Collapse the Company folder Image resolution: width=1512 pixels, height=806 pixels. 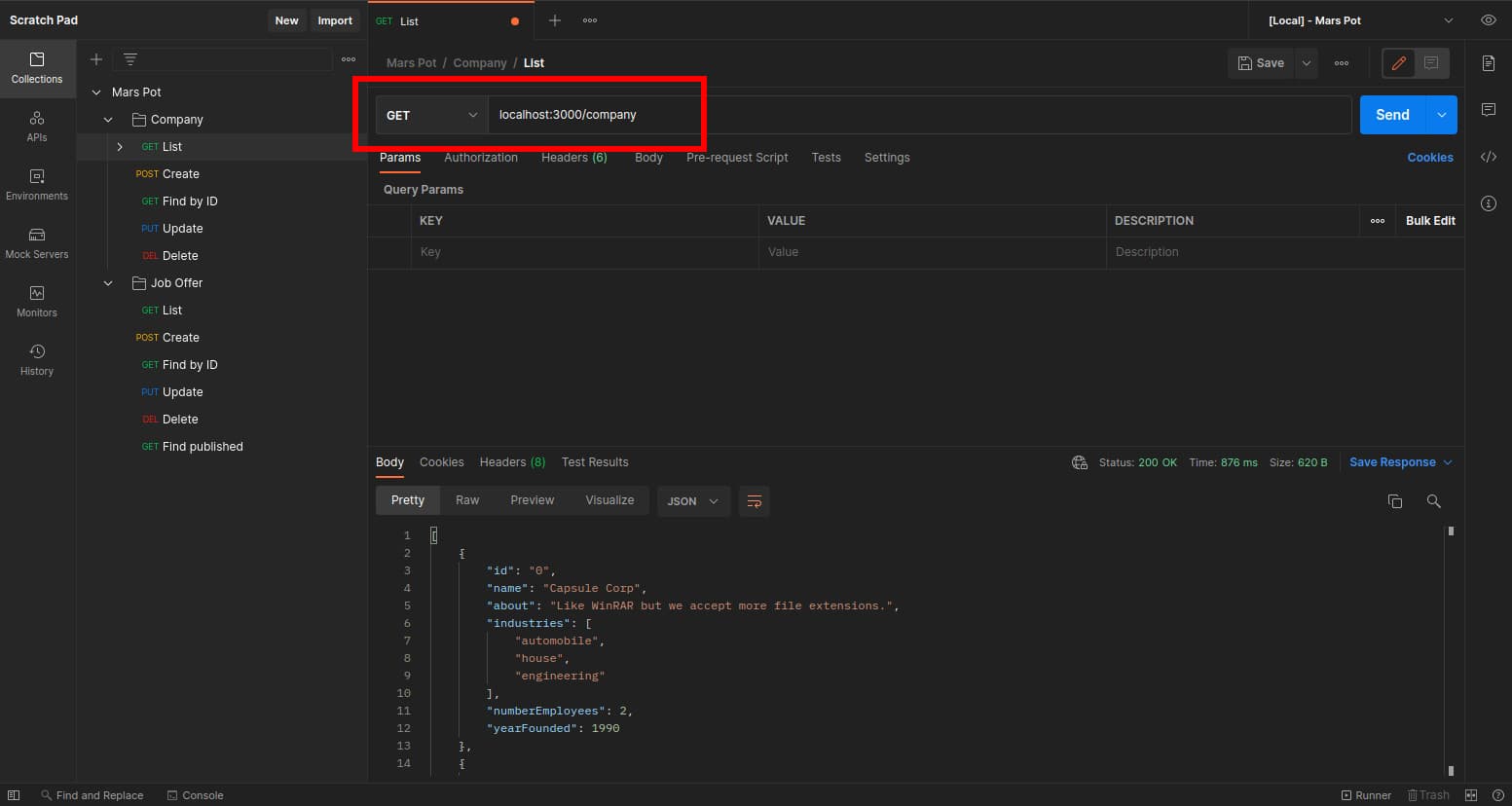coord(107,119)
